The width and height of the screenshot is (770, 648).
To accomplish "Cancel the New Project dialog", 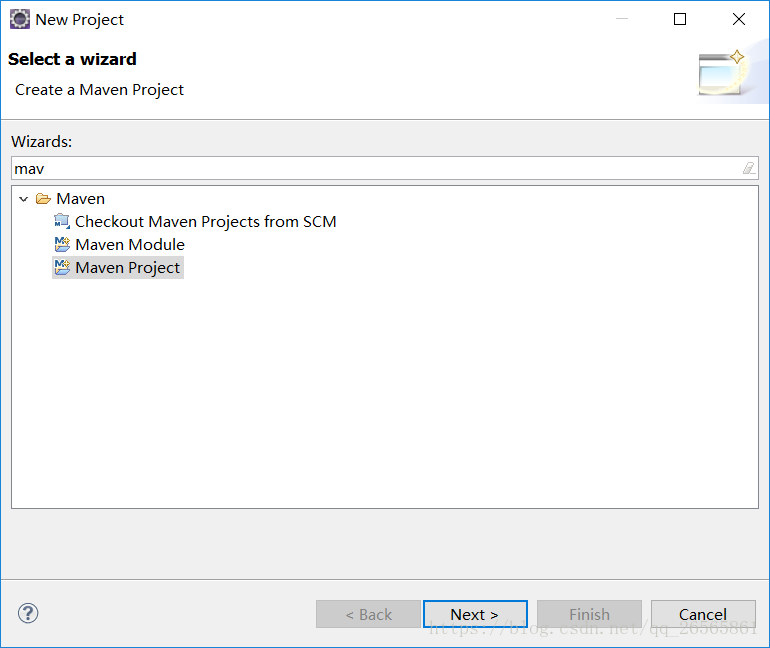I will click(x=703, y=614).
